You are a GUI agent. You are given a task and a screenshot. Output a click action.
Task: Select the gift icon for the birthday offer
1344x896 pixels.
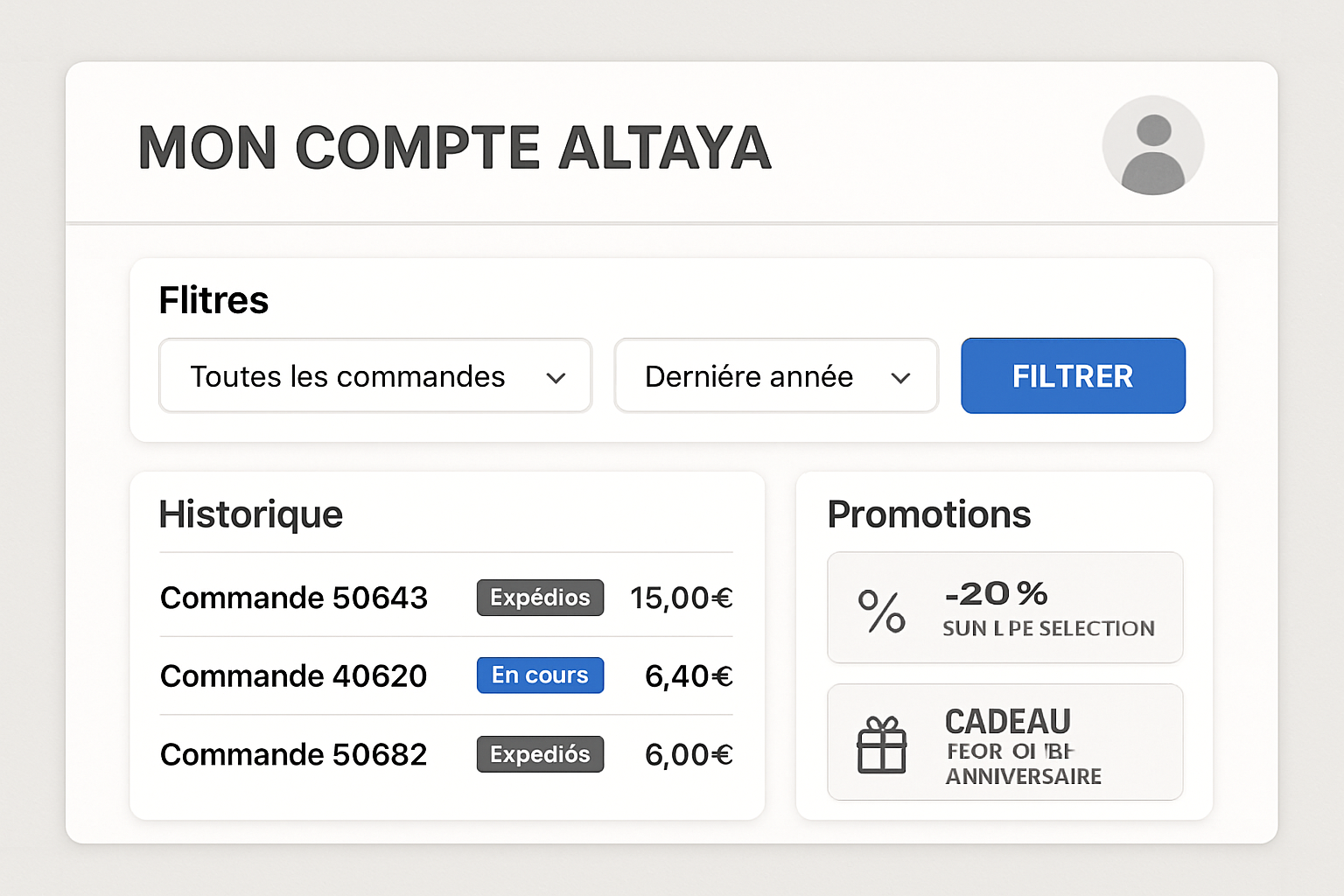883,746
